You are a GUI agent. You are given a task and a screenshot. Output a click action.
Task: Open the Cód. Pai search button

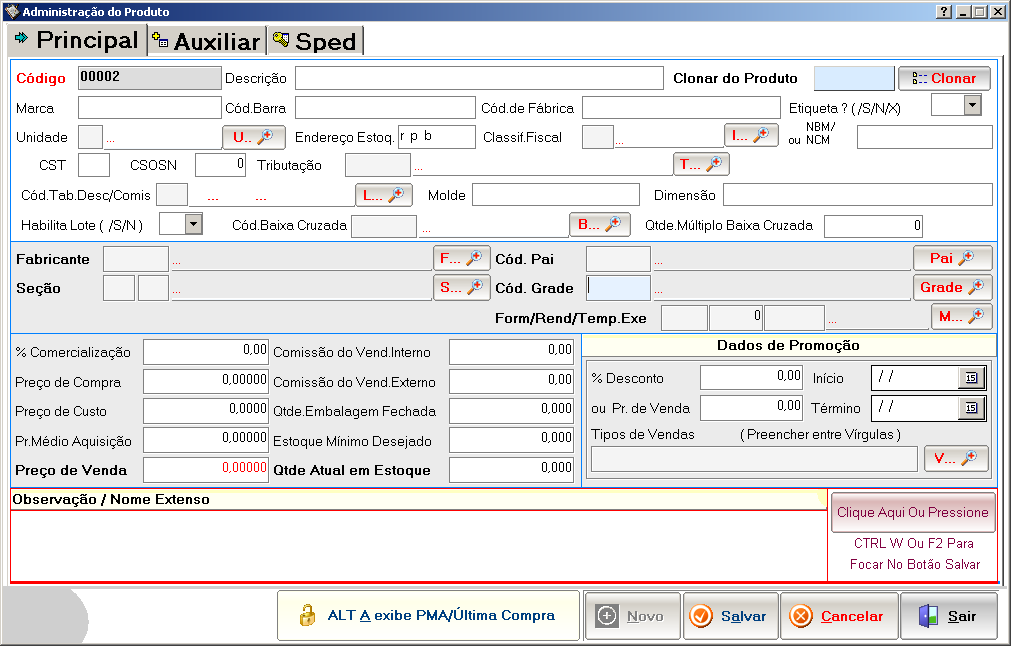coord(952,258)
